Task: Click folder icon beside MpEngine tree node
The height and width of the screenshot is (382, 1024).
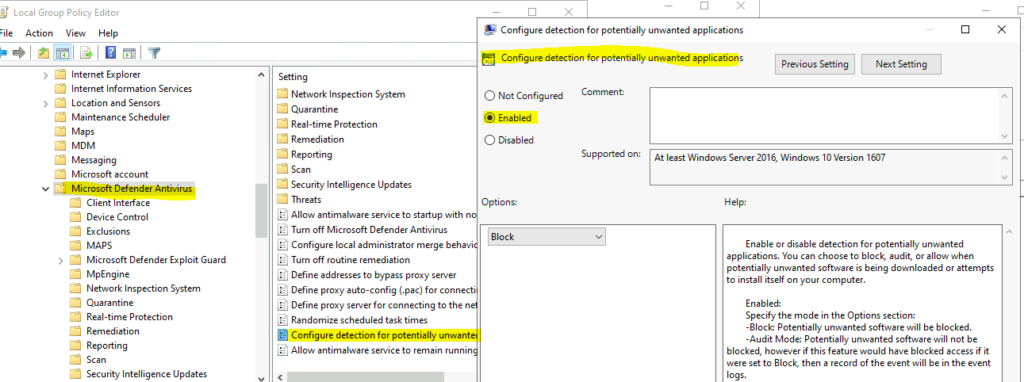Action: point(76,274)
